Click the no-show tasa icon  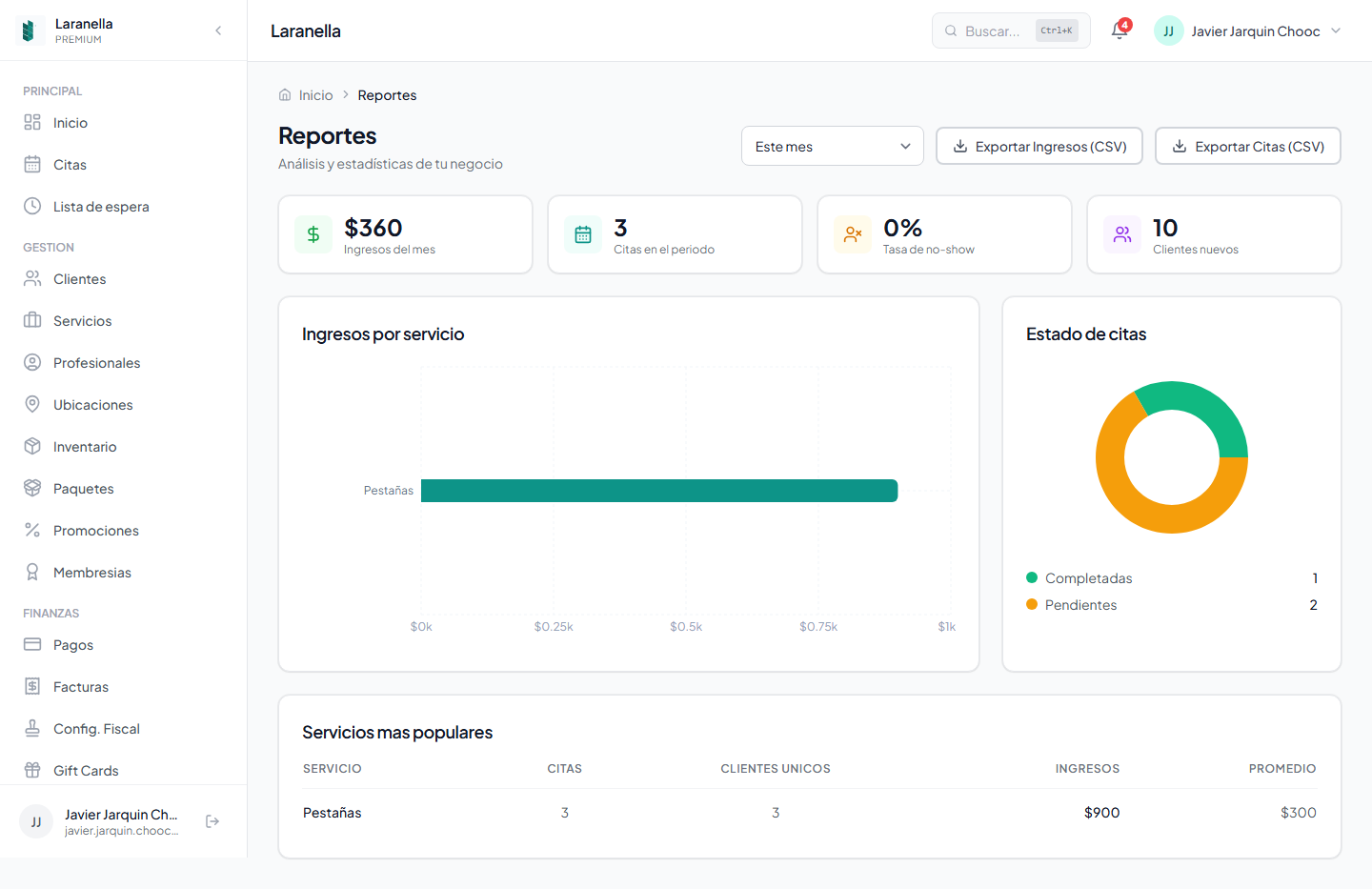853,234
